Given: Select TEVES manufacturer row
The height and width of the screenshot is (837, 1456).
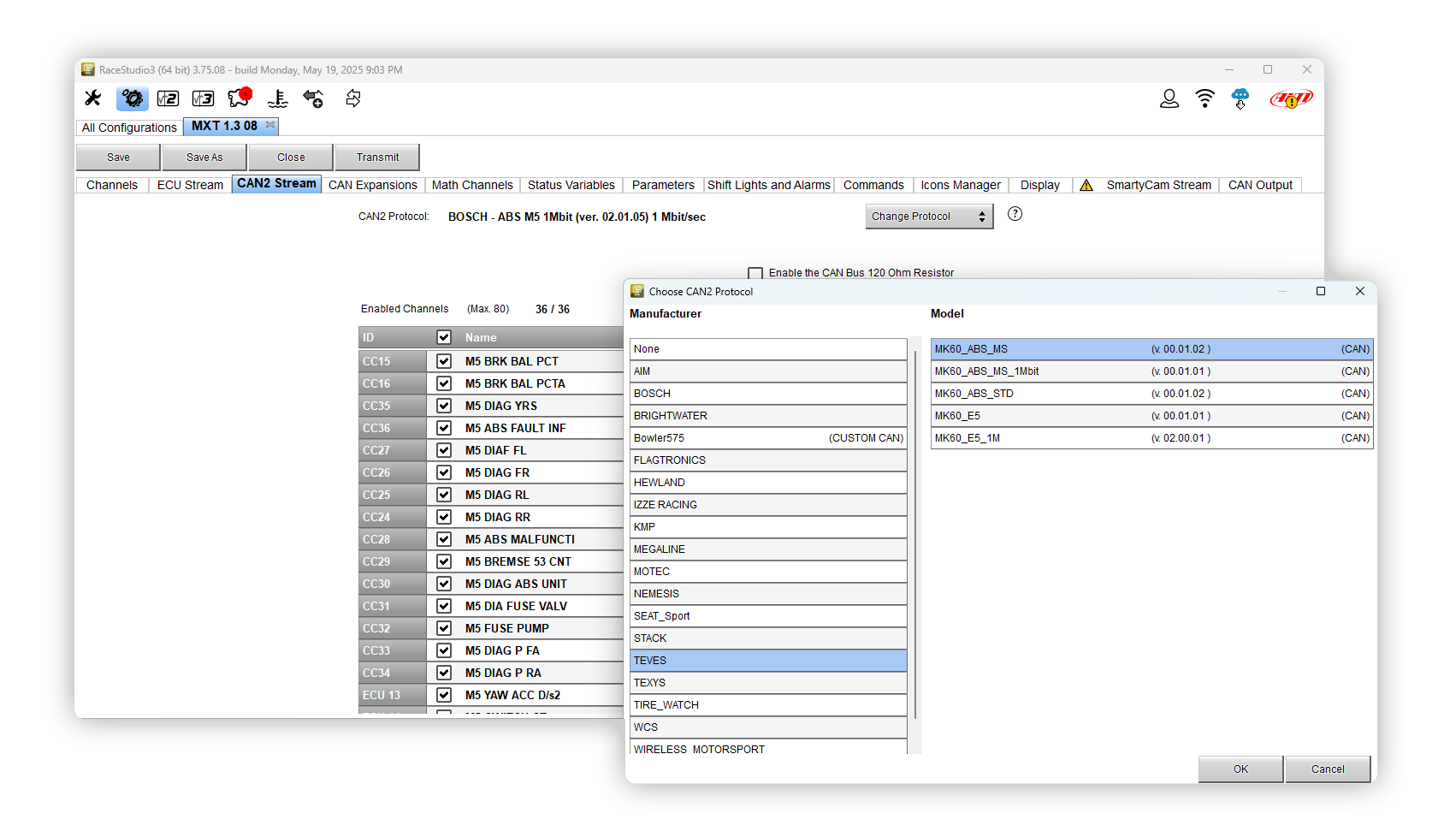Looking at the screenshot, I should tap(768, 661).
